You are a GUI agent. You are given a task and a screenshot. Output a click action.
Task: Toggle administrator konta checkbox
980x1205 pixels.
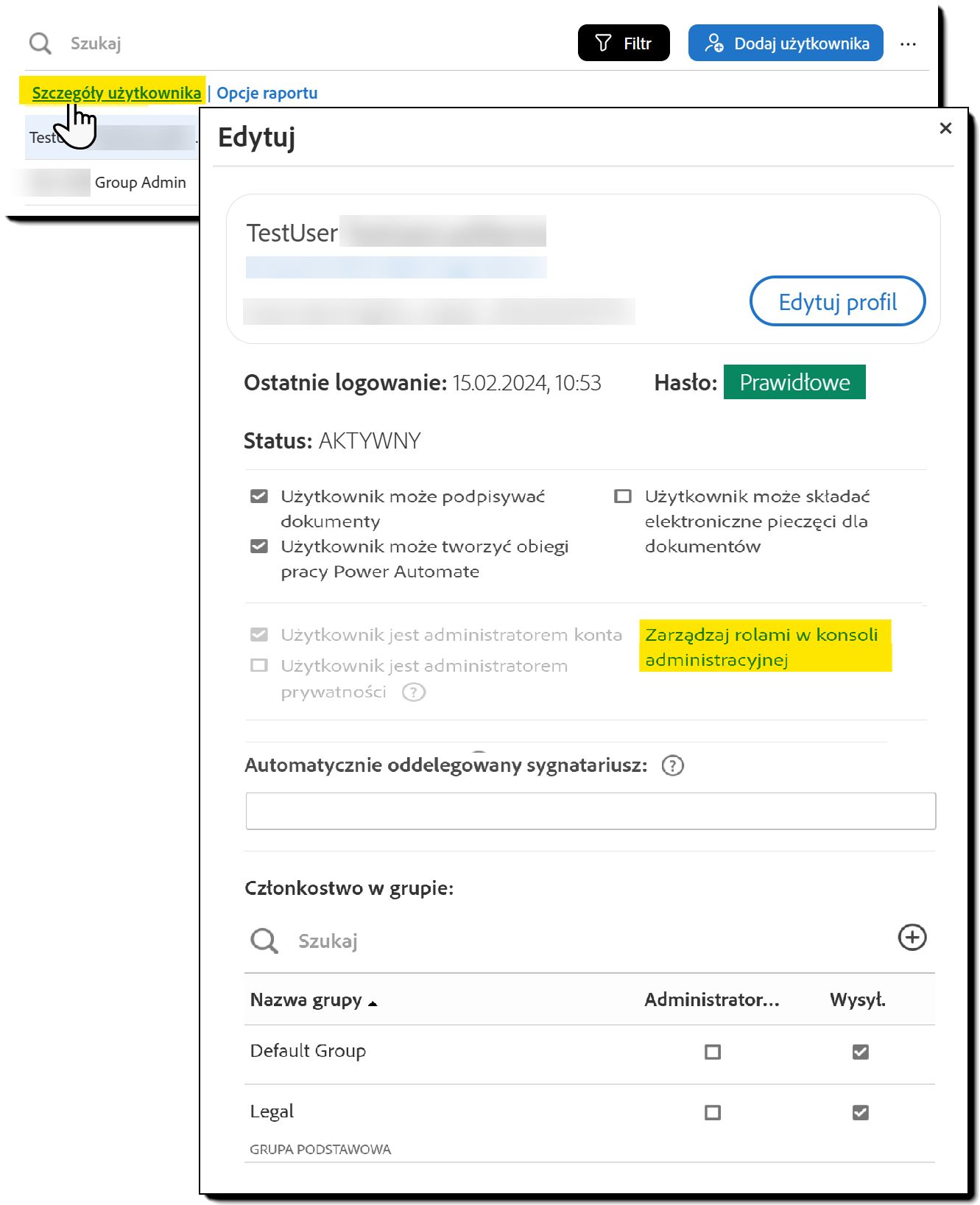point(259,634)
